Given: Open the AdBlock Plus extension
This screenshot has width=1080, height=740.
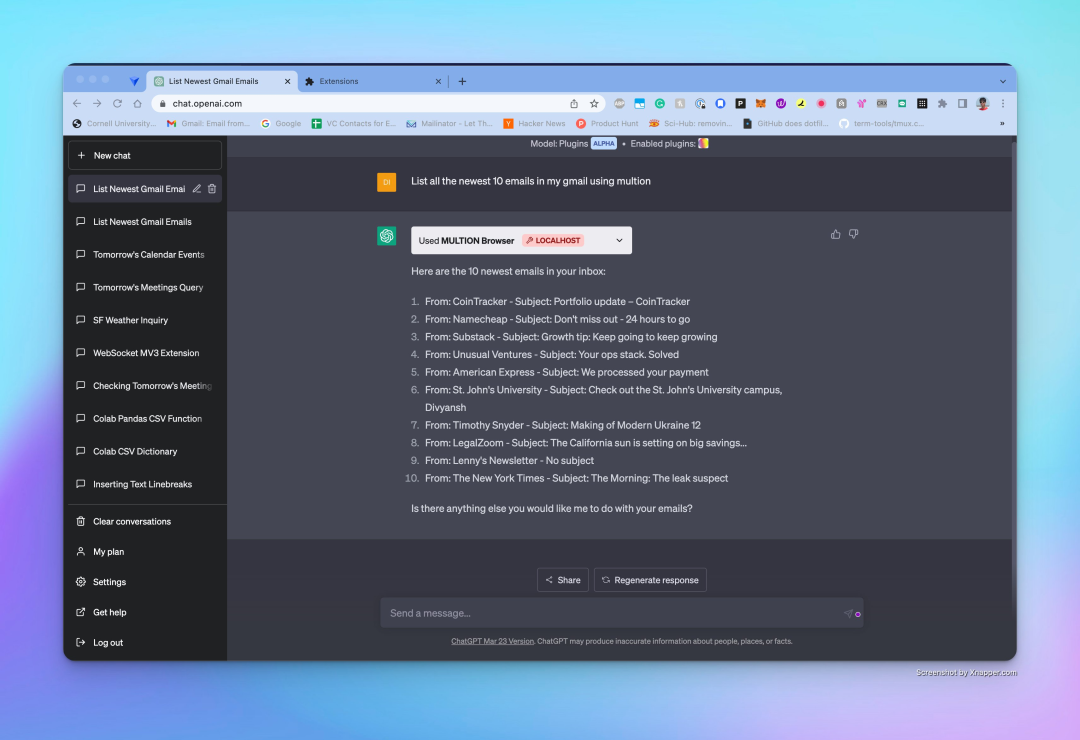Looking at the screenshot, I should (x=619, y=103).
